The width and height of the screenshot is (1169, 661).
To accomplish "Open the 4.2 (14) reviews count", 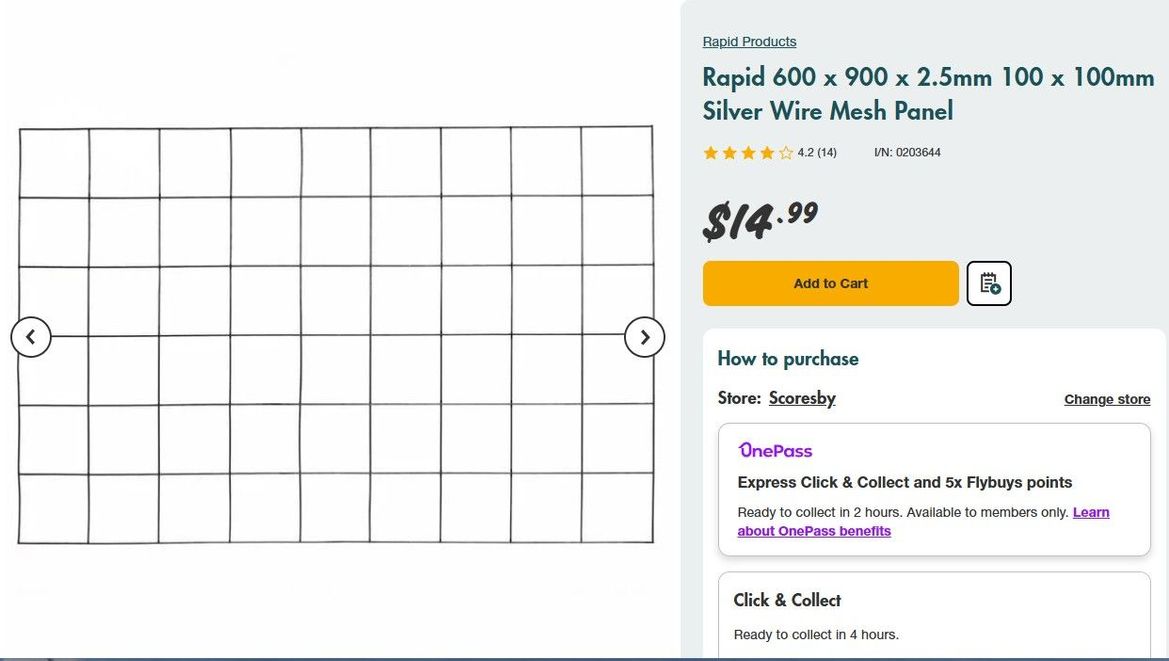I will pyautogui.click(x=817, y=153).
